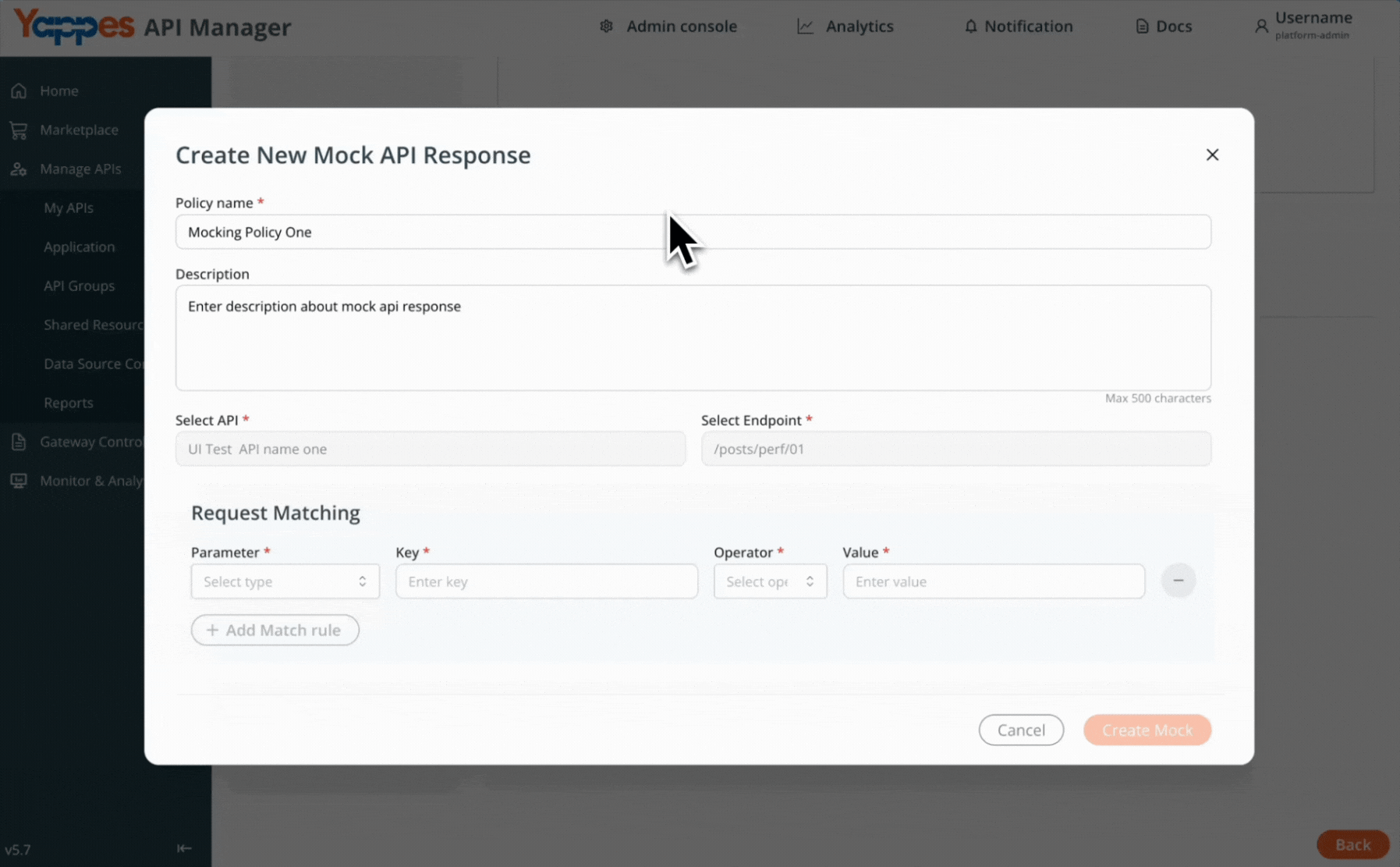Click the Enter key input field
Image resolution: width=1400 pixels, height=867 pixels.
click(x=547, y=581)
